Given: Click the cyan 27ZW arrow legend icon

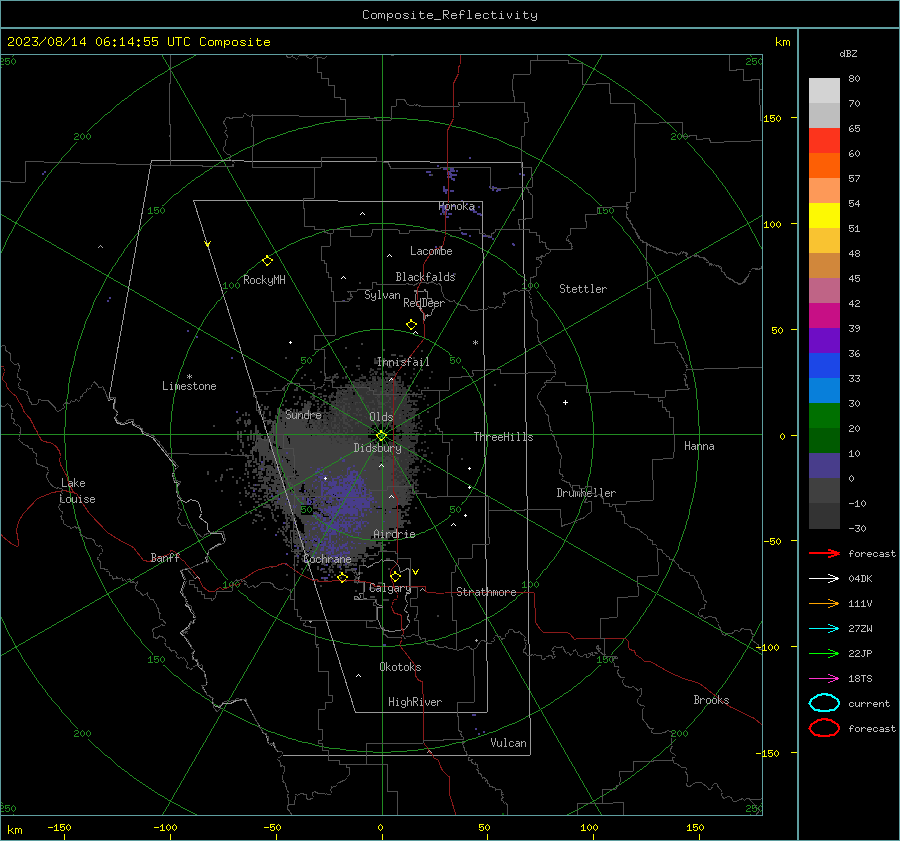Looking at the screenshot, I should coord(824,629).
